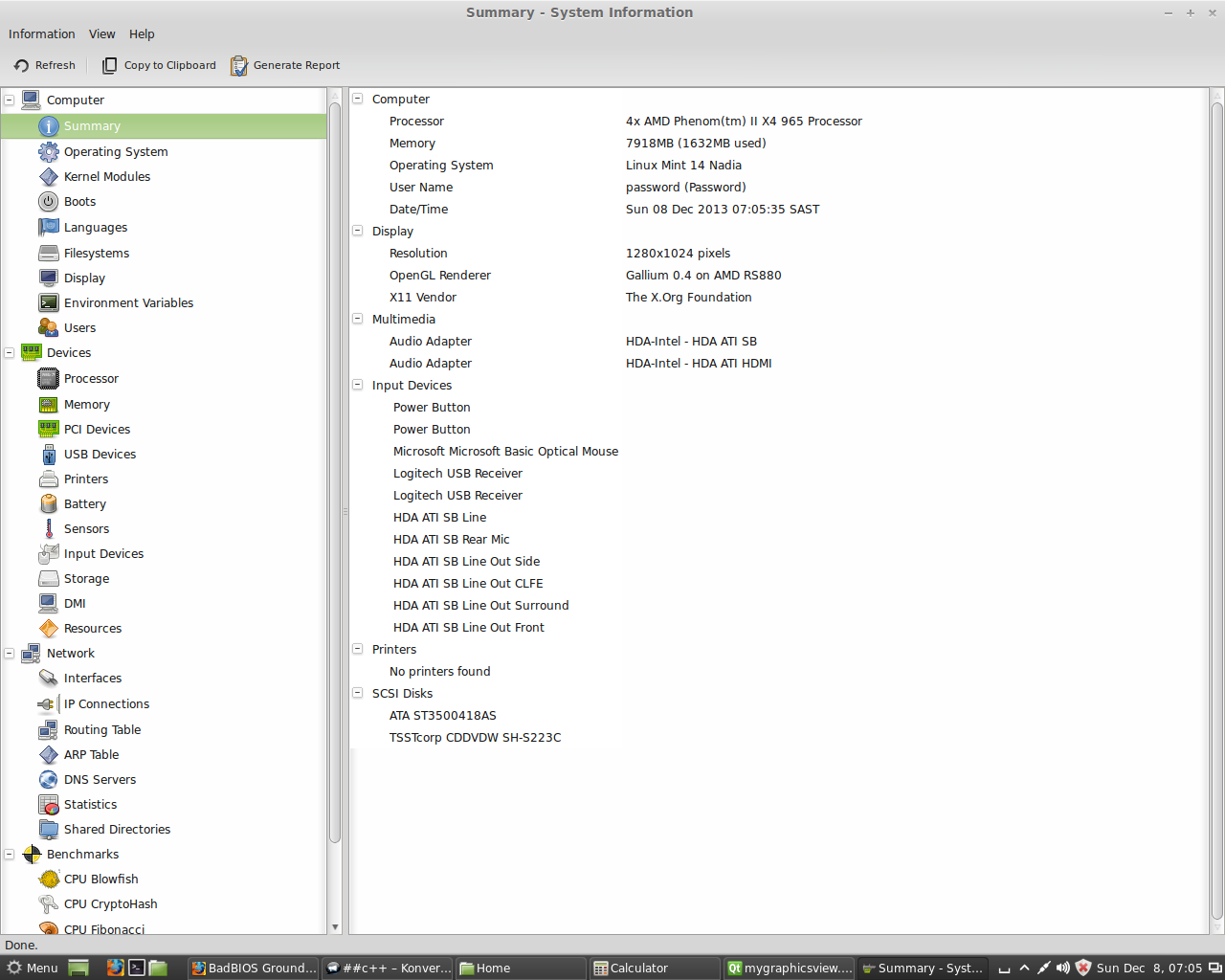Screen dimensions: 1225x980
Task: Click the Input Devices icon
Action: point(49,553)
